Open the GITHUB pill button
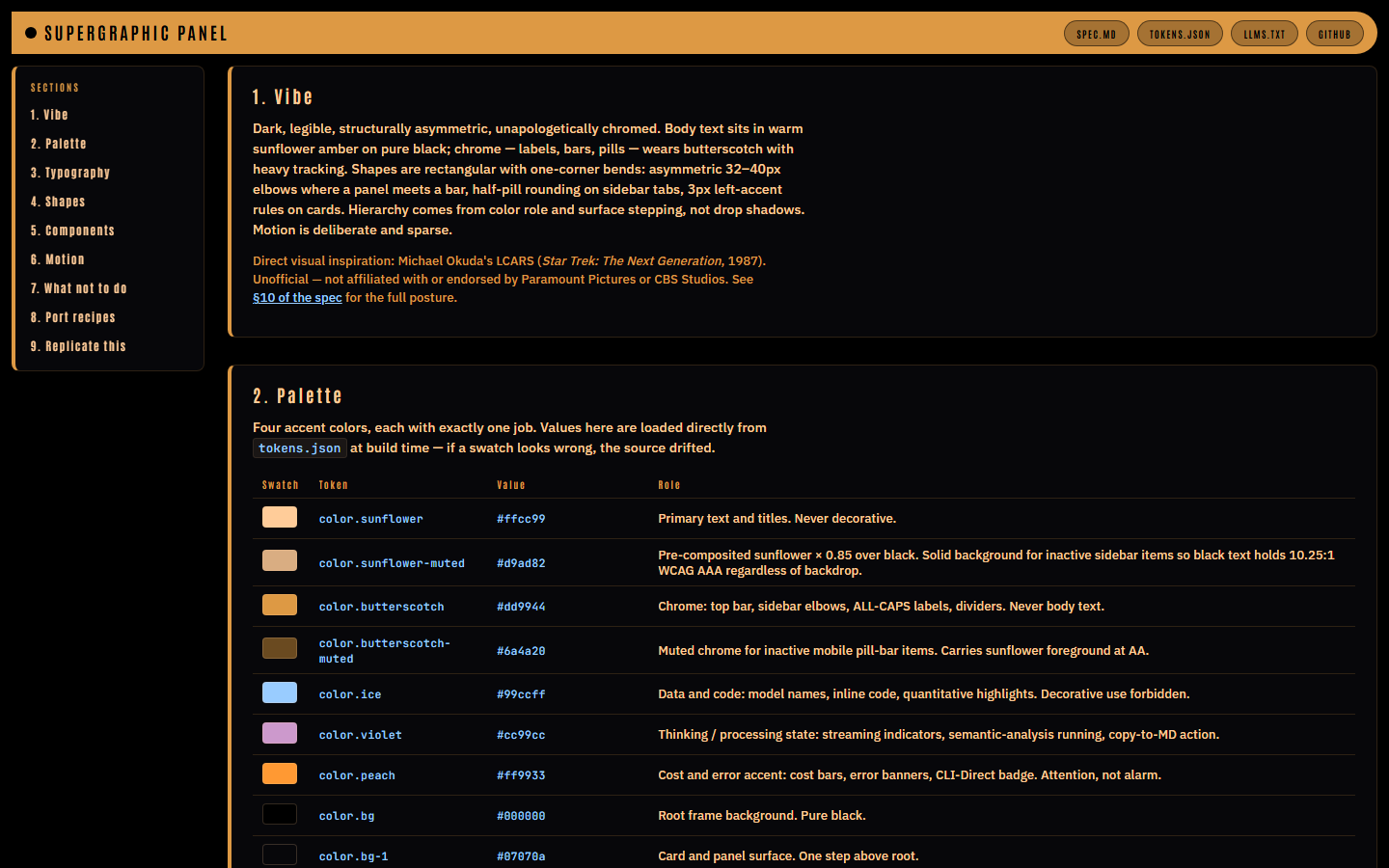 1335,34
